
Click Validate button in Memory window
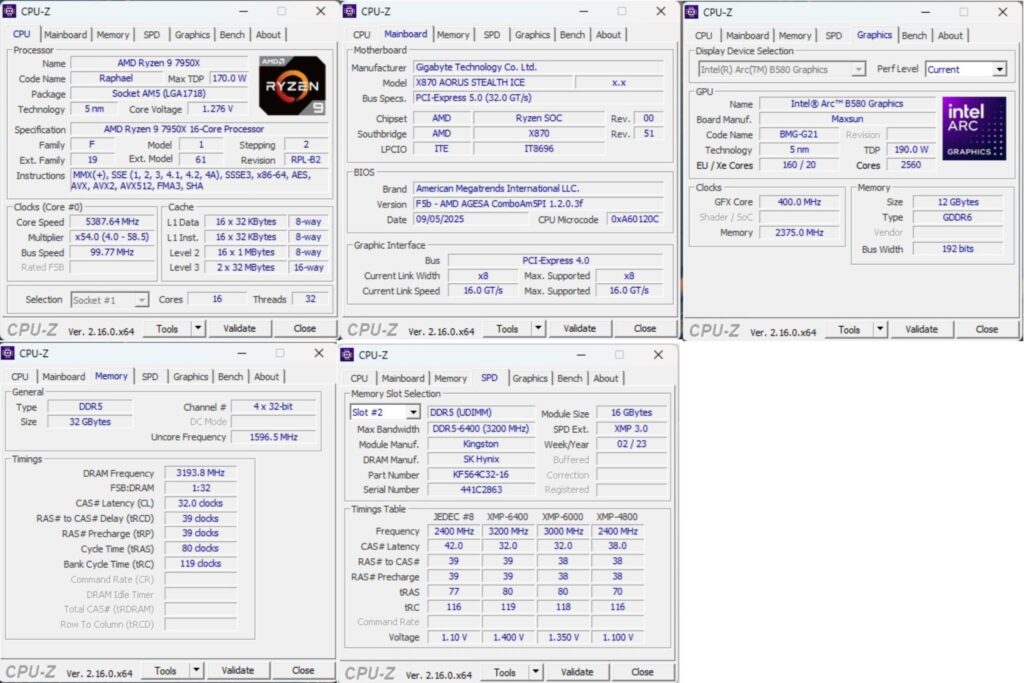237,671
